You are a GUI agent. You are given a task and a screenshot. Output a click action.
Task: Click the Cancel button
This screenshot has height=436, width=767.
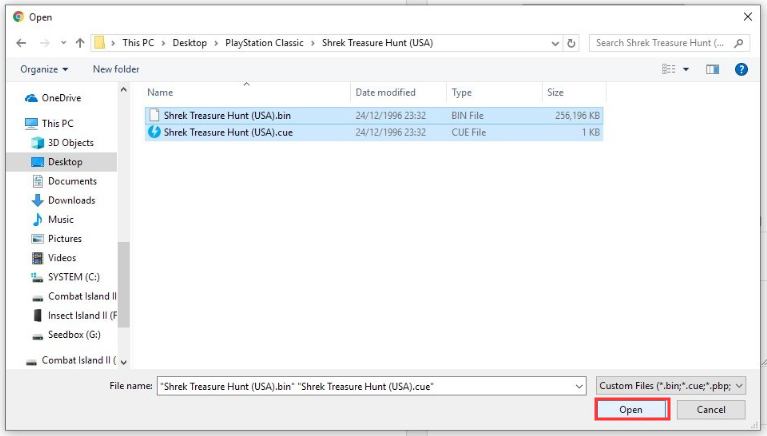coord(711,410)
